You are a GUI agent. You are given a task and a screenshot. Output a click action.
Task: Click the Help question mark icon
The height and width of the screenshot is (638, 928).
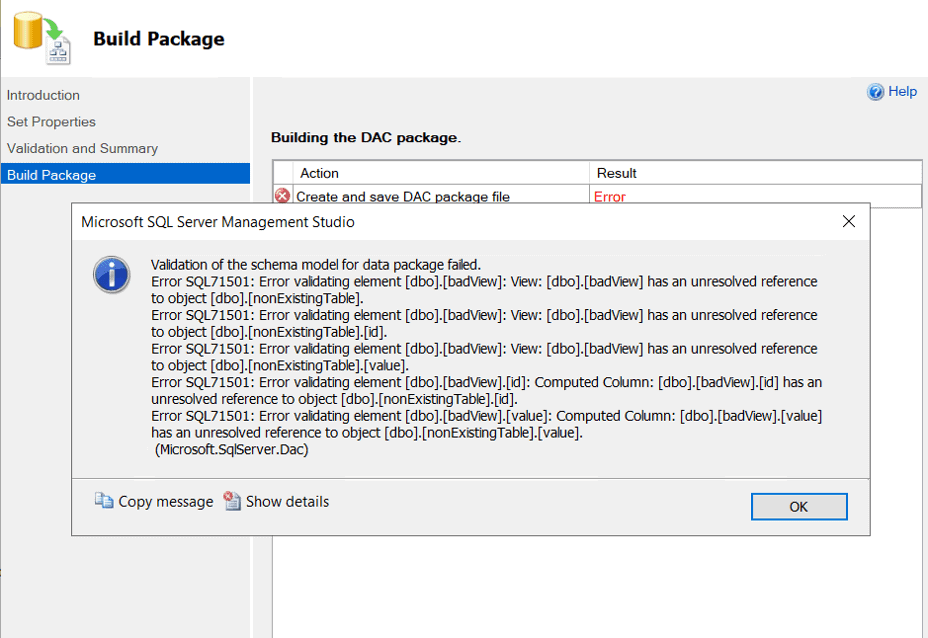click(x=875, y=92)
